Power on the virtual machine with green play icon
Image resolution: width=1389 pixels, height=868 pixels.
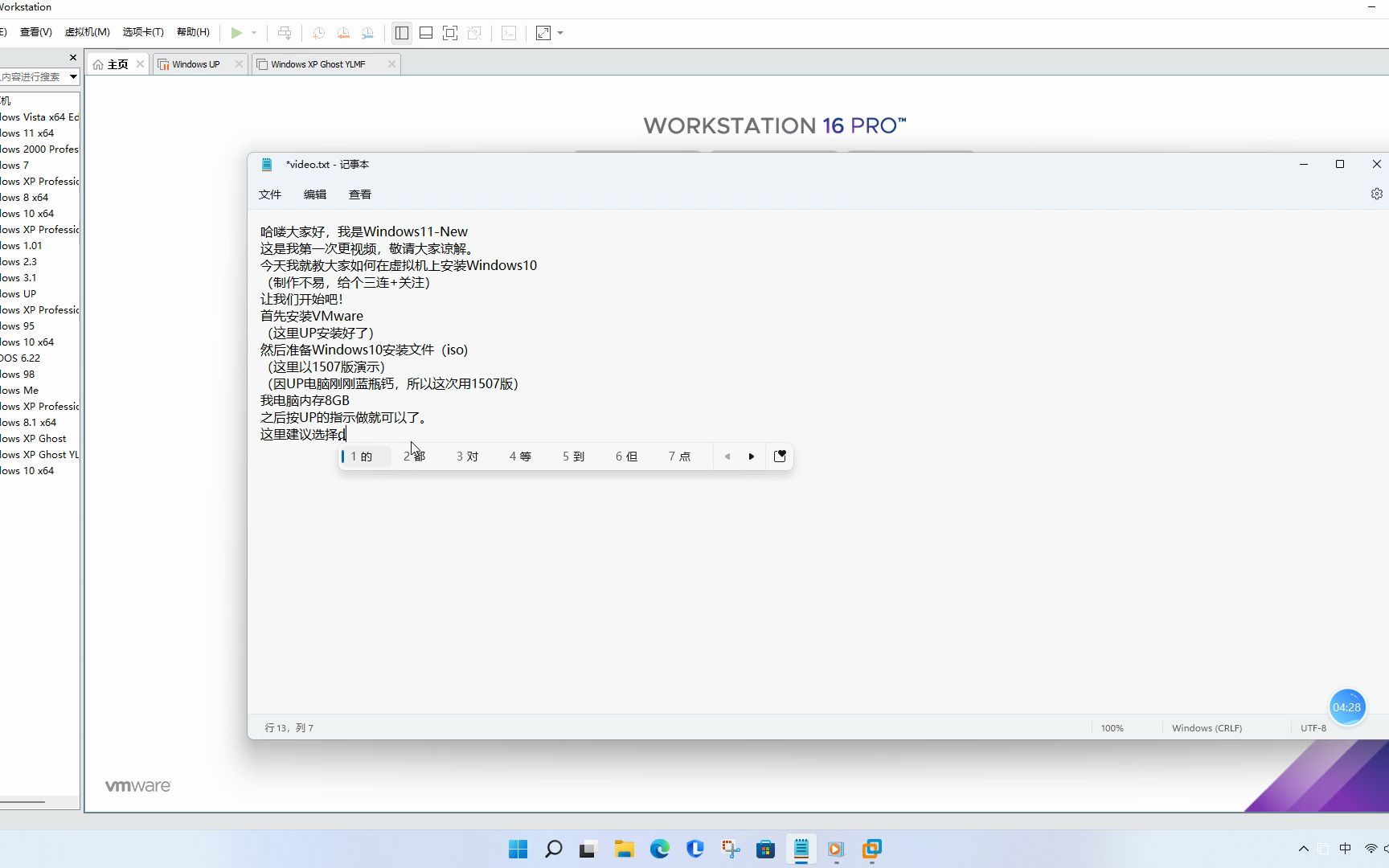[236, 32]
